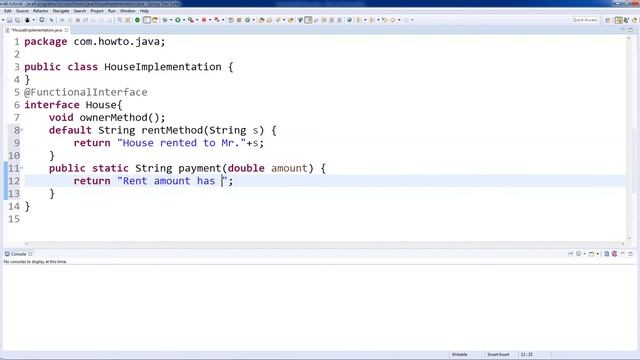Switch to the Debug perspective icon
The width and height of the screenshot is (640, 360).
[x=626, y=20]
